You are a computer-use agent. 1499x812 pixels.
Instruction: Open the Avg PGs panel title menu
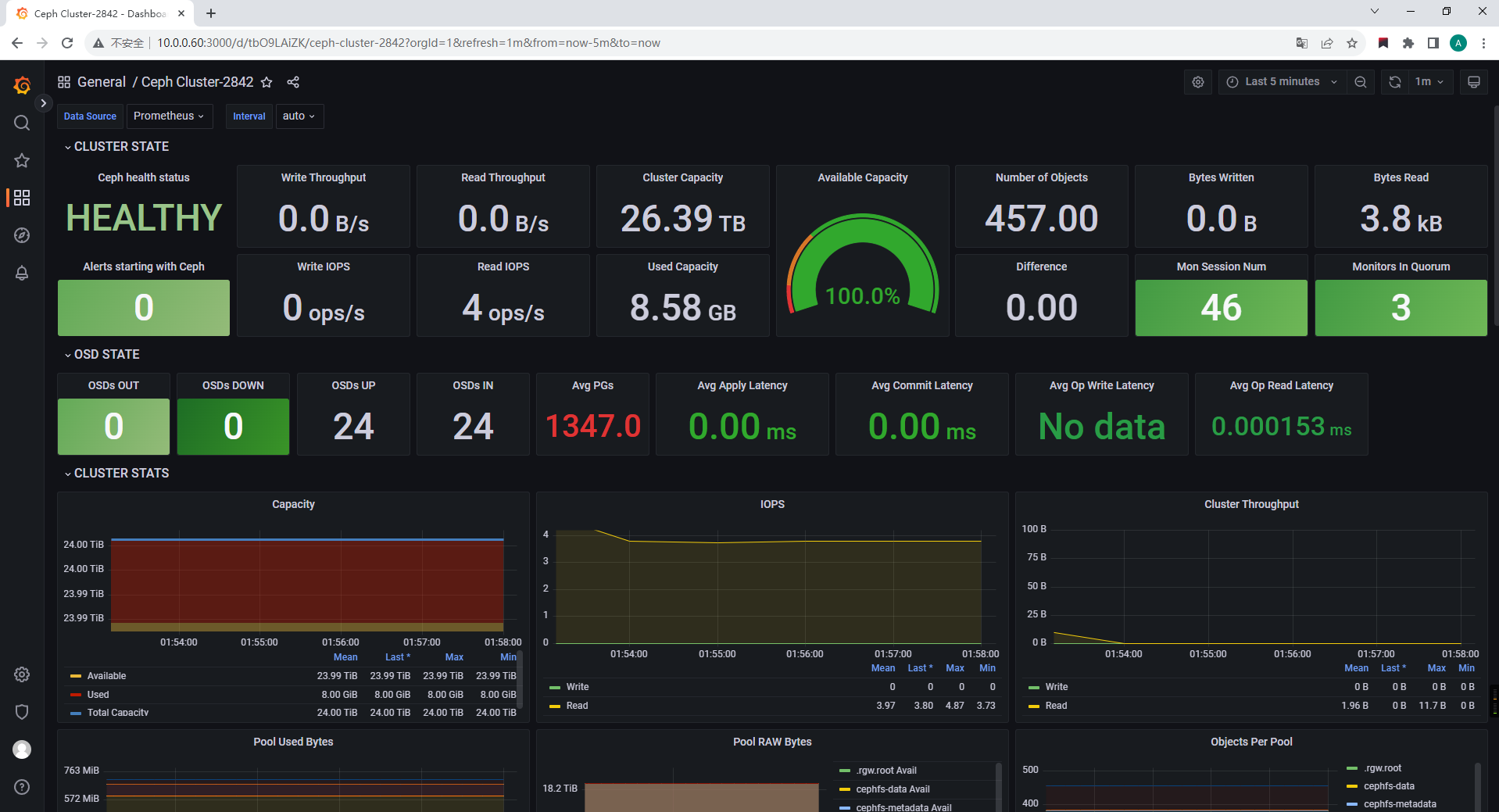(x=592, y=386)
